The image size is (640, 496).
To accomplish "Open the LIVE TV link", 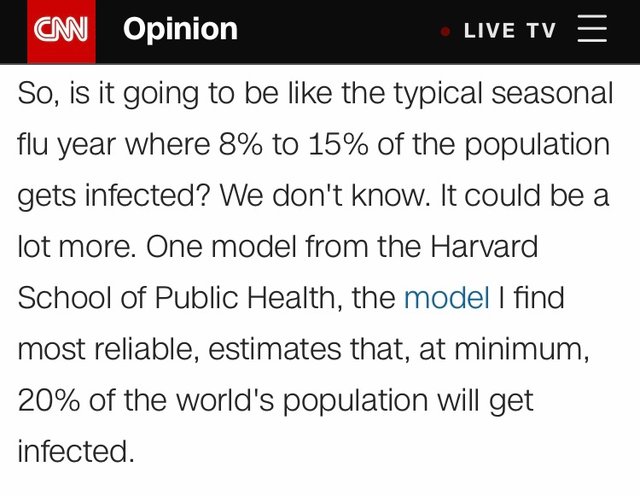I will coord(509,30).
